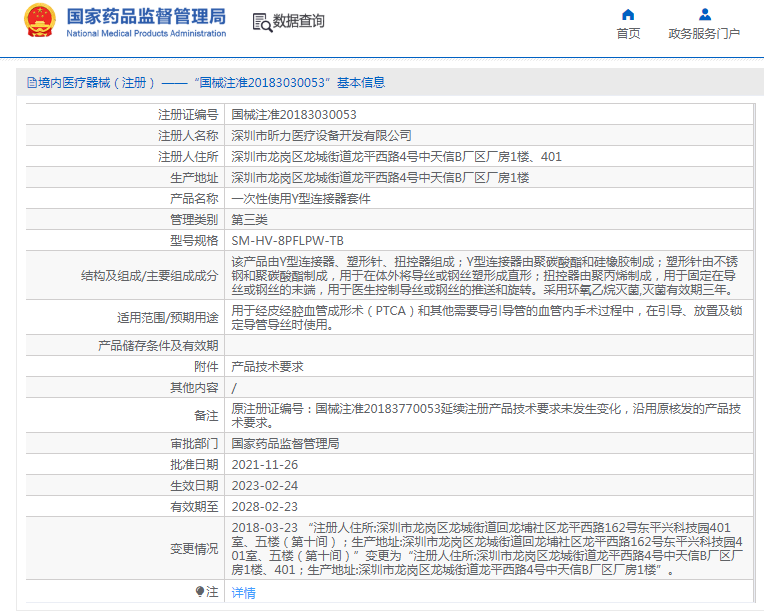Click the 产品储存条件及有效期 row label
The height and width of the screenshot is (616, 764).
158,346
